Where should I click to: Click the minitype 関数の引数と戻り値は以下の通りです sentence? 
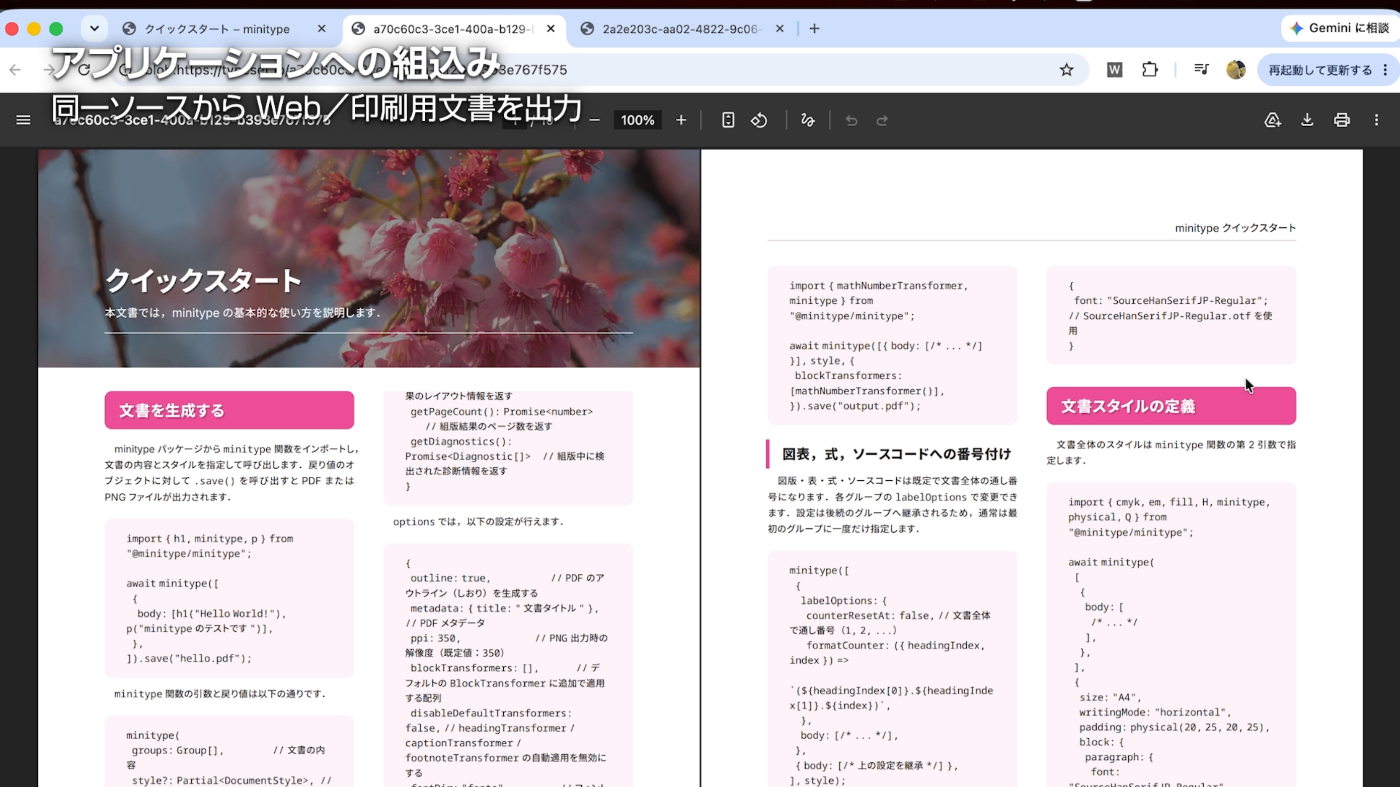(x=219, y=693)
